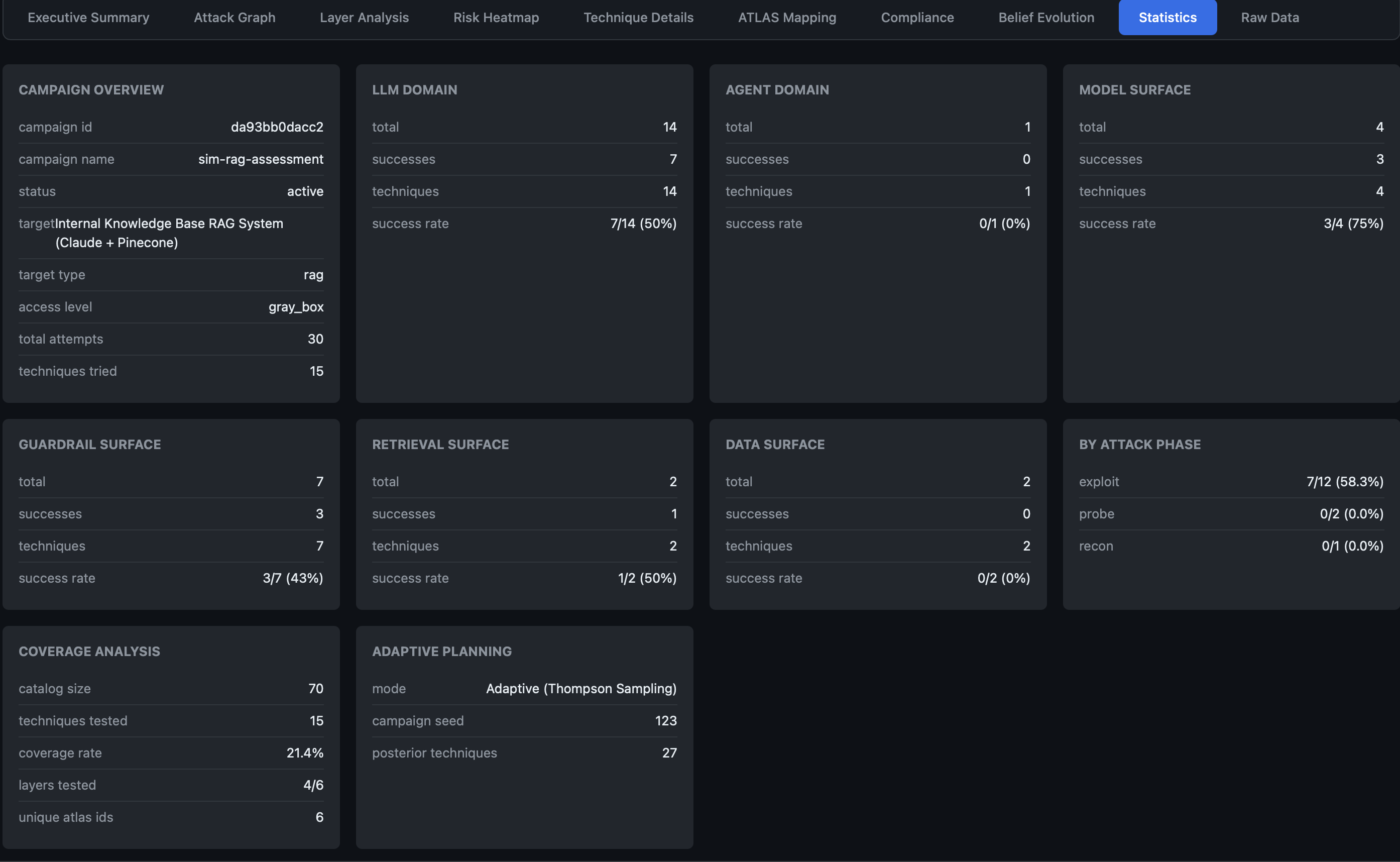
Task: Click the Adaptive (Thompson Sampling) mode value
Action: 580,689
